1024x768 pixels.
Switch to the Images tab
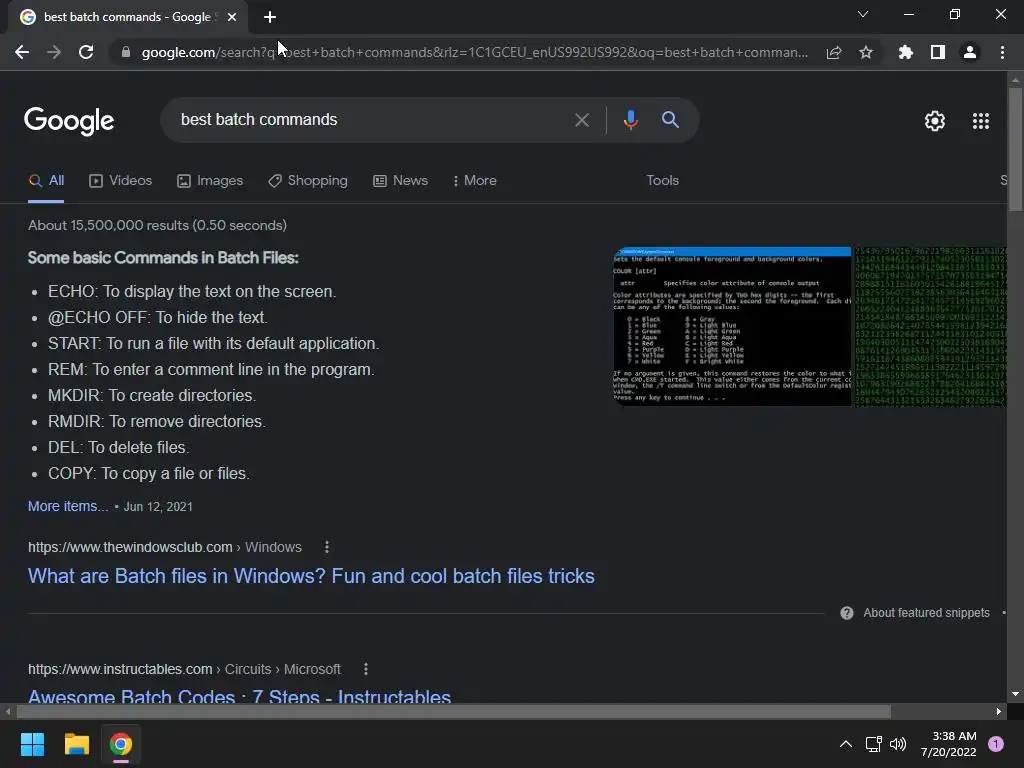click(210, 181)
